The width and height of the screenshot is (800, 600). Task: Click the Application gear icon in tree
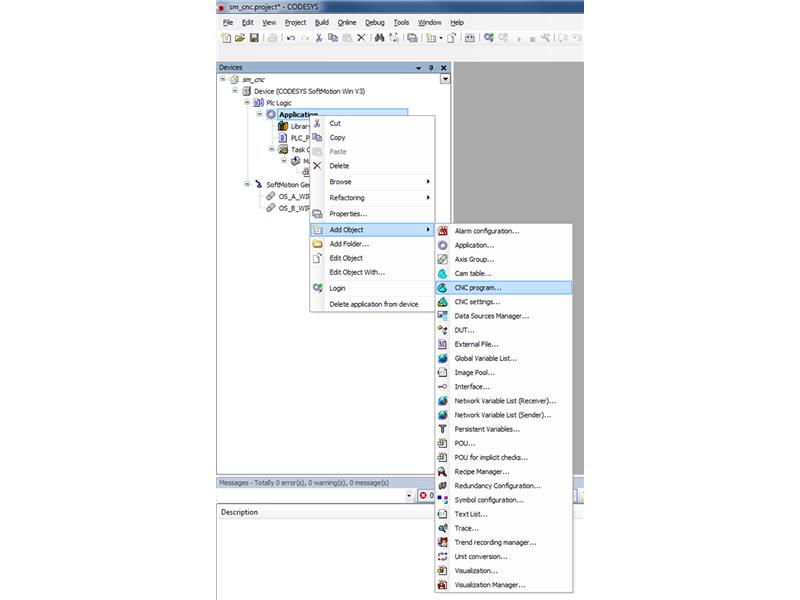point(271,114)
